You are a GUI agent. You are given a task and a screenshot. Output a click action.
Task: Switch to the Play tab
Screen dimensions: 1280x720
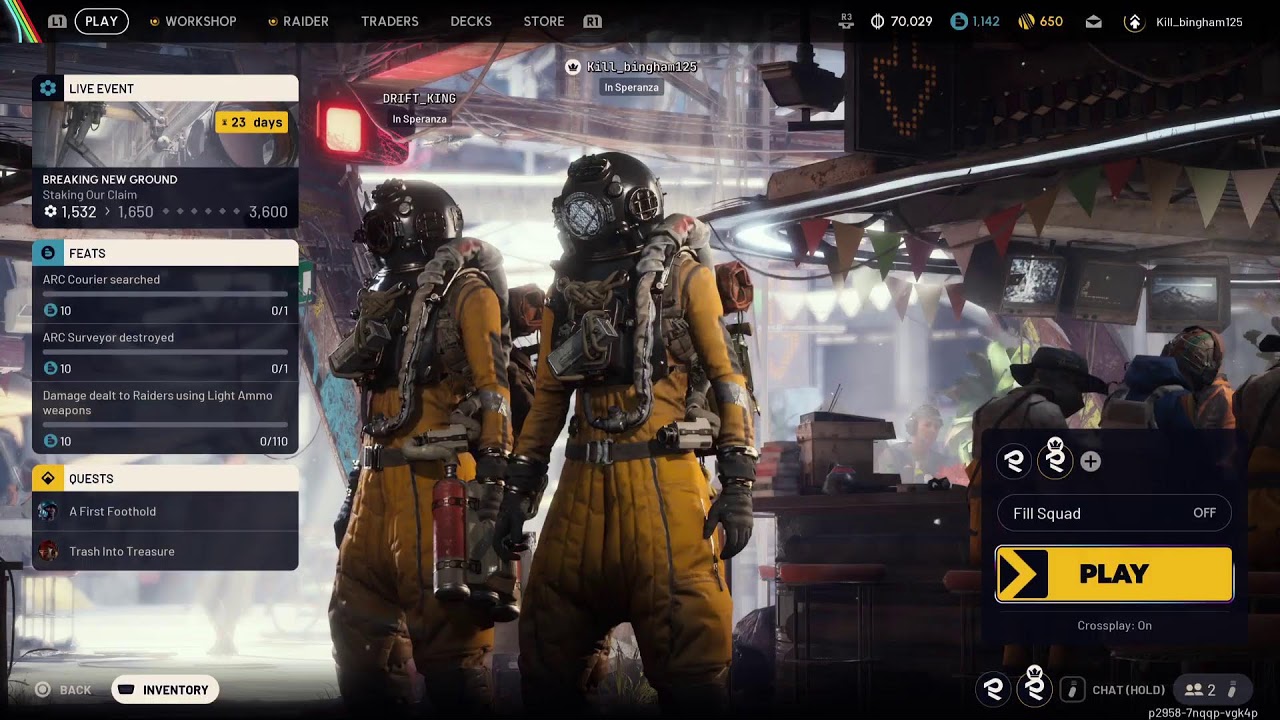tap(101, 21)
